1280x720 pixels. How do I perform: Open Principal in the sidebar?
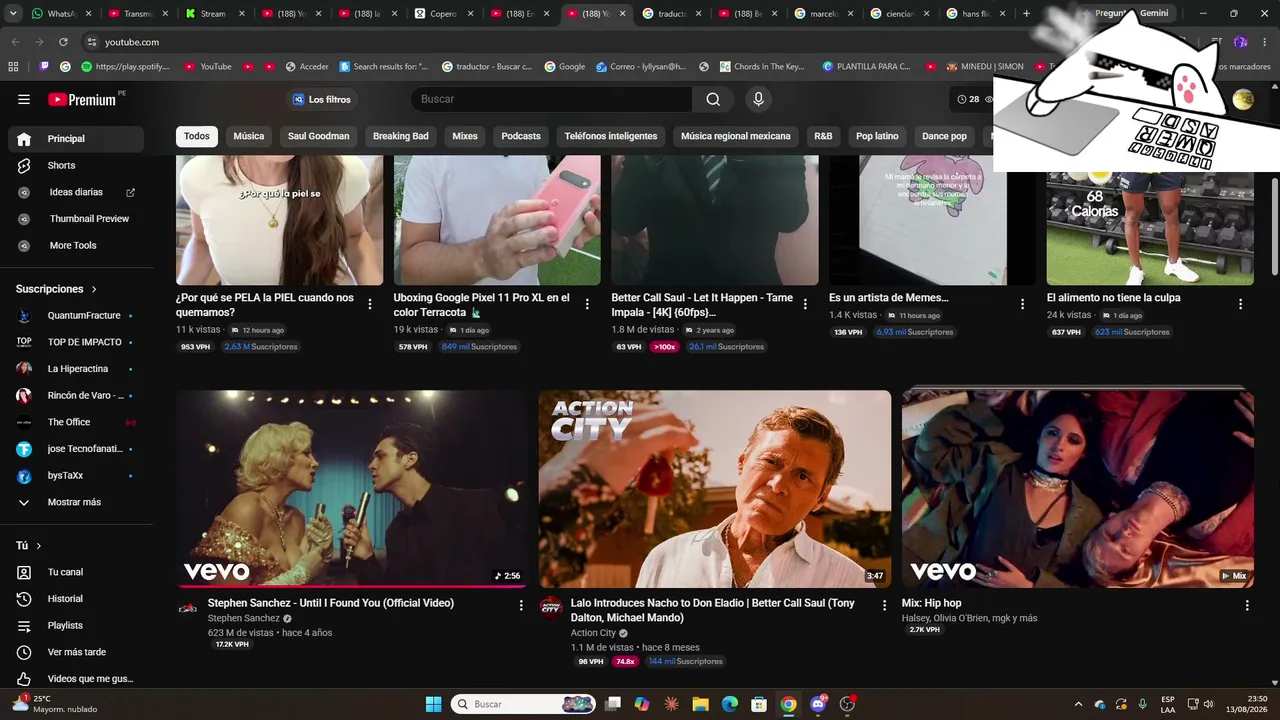76,139
